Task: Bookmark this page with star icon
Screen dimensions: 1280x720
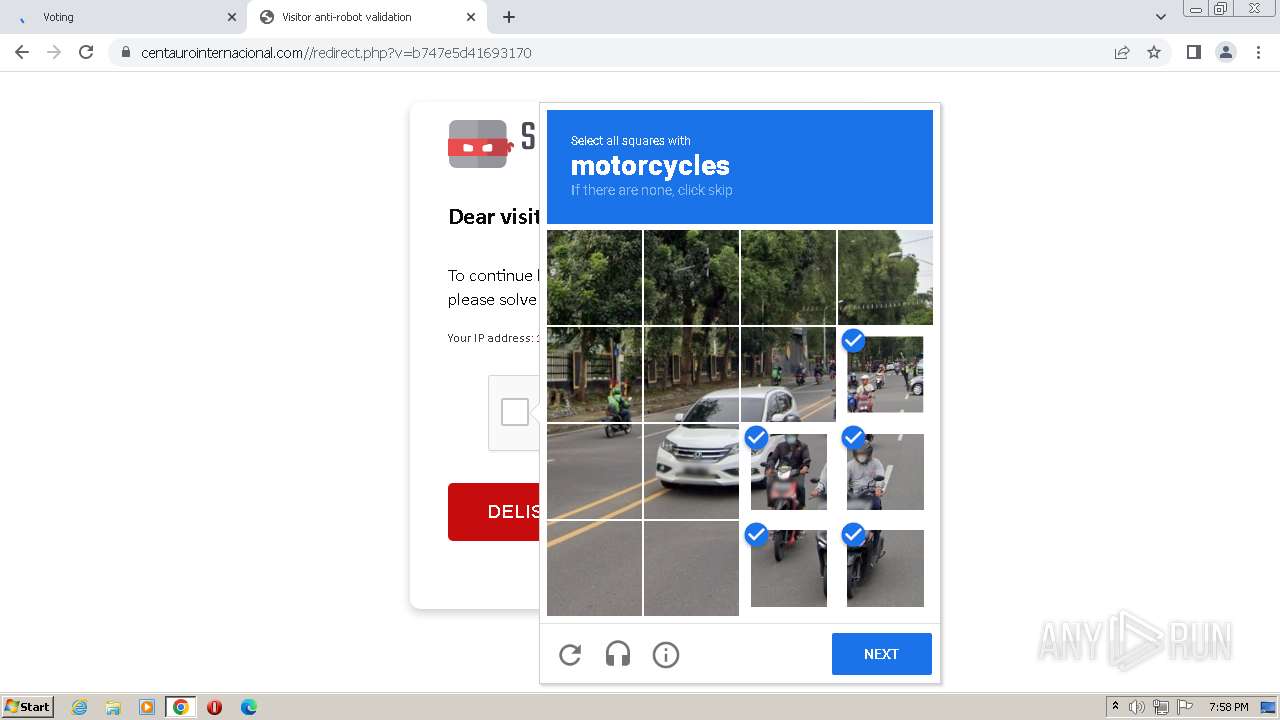Action: coord(1154,52)
